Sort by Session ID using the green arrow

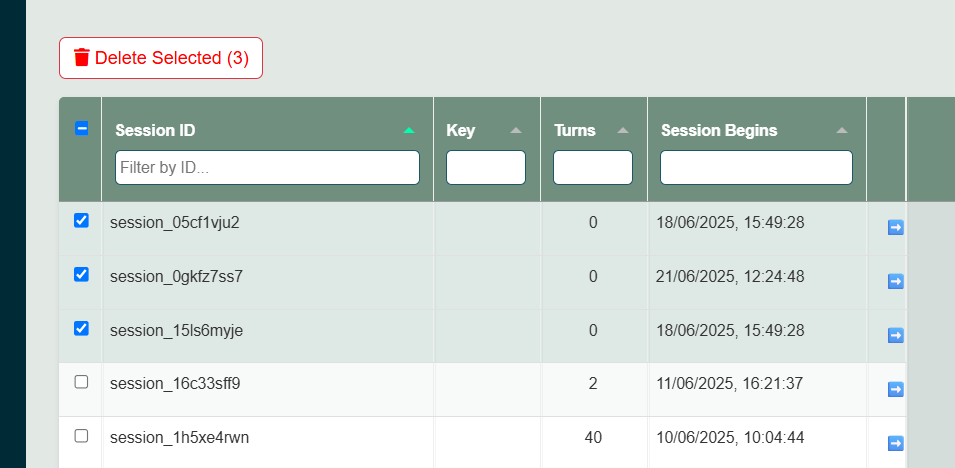[408, 130]
